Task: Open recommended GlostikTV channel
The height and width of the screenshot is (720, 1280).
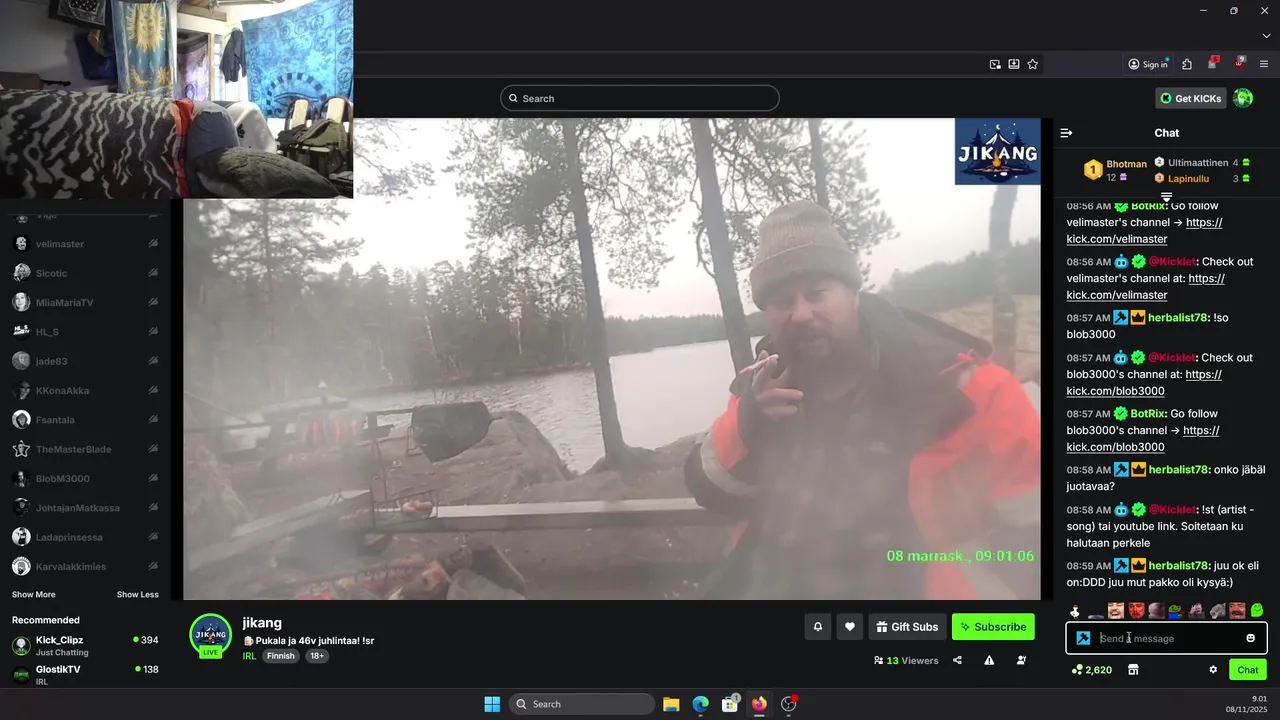Action: point(85,675)
